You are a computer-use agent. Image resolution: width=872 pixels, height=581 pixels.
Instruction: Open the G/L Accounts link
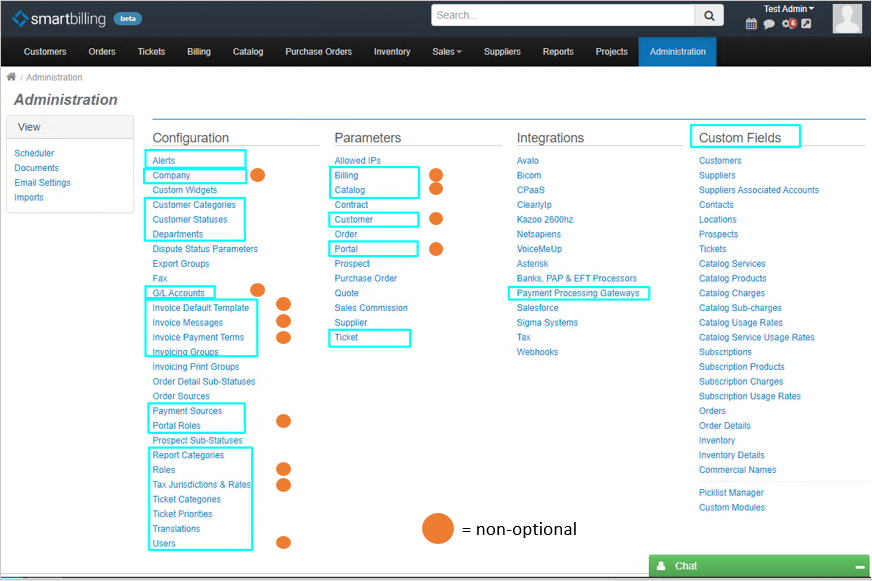[179, 293]
